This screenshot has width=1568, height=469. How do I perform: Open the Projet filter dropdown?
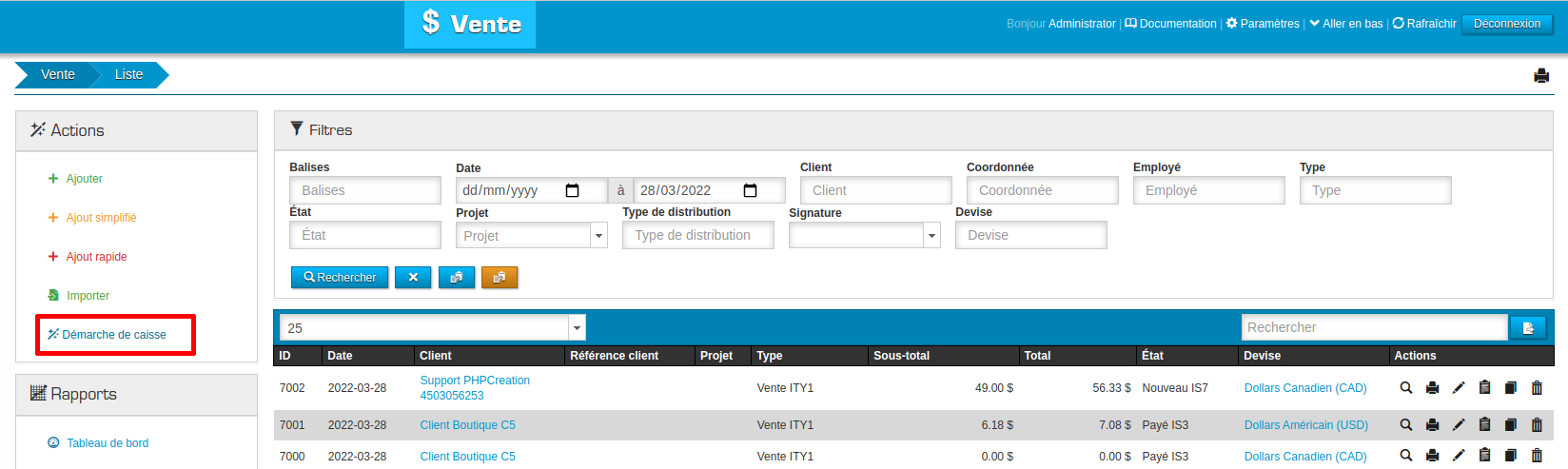(598, 236)
